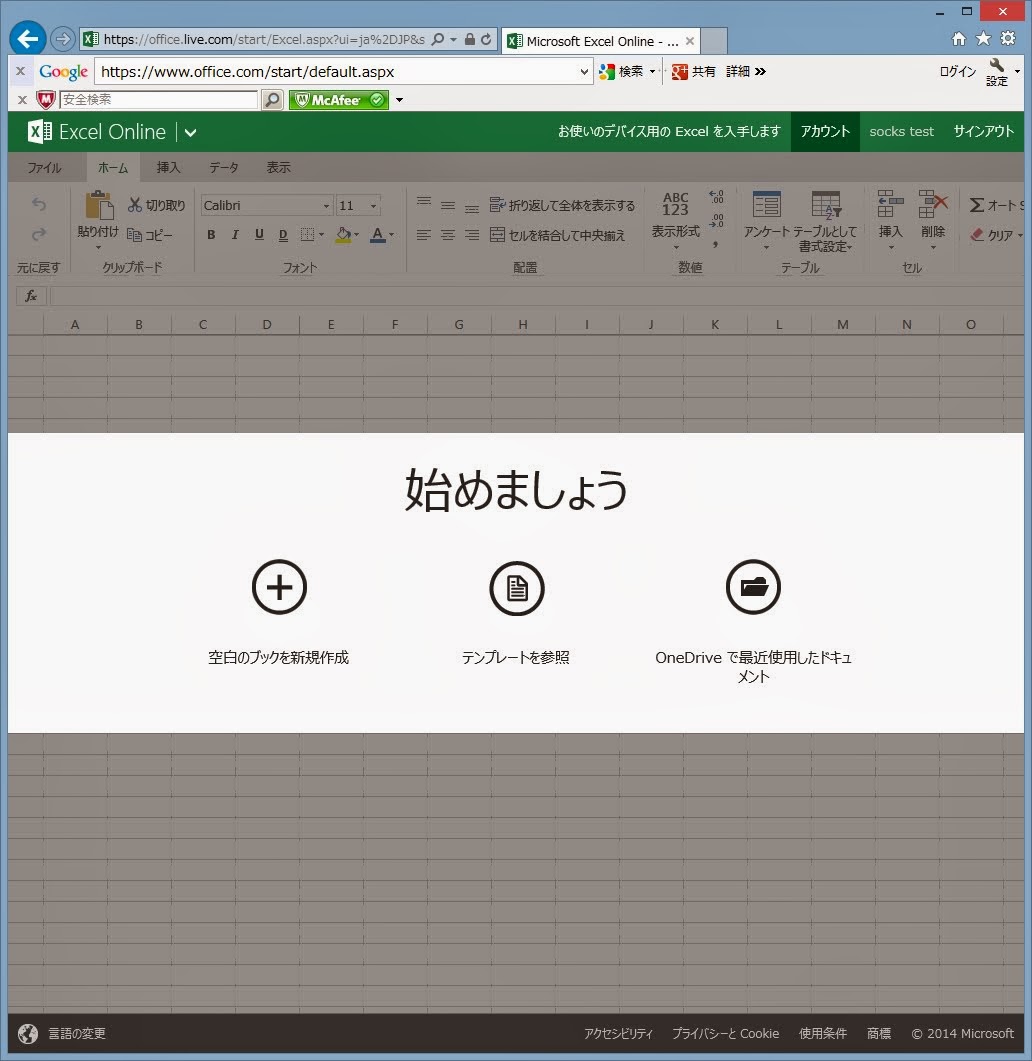The width and height of the screenshot is (1032, 1061).
Task: Open the browser tools gear icon
Action: point(1008,39)
